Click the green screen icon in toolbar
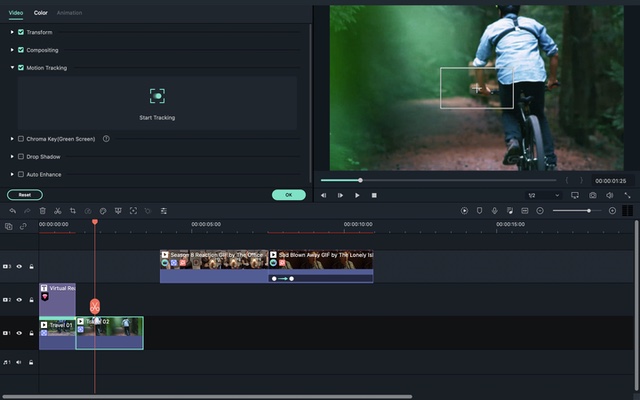640x400 pixels. [118, 211]
